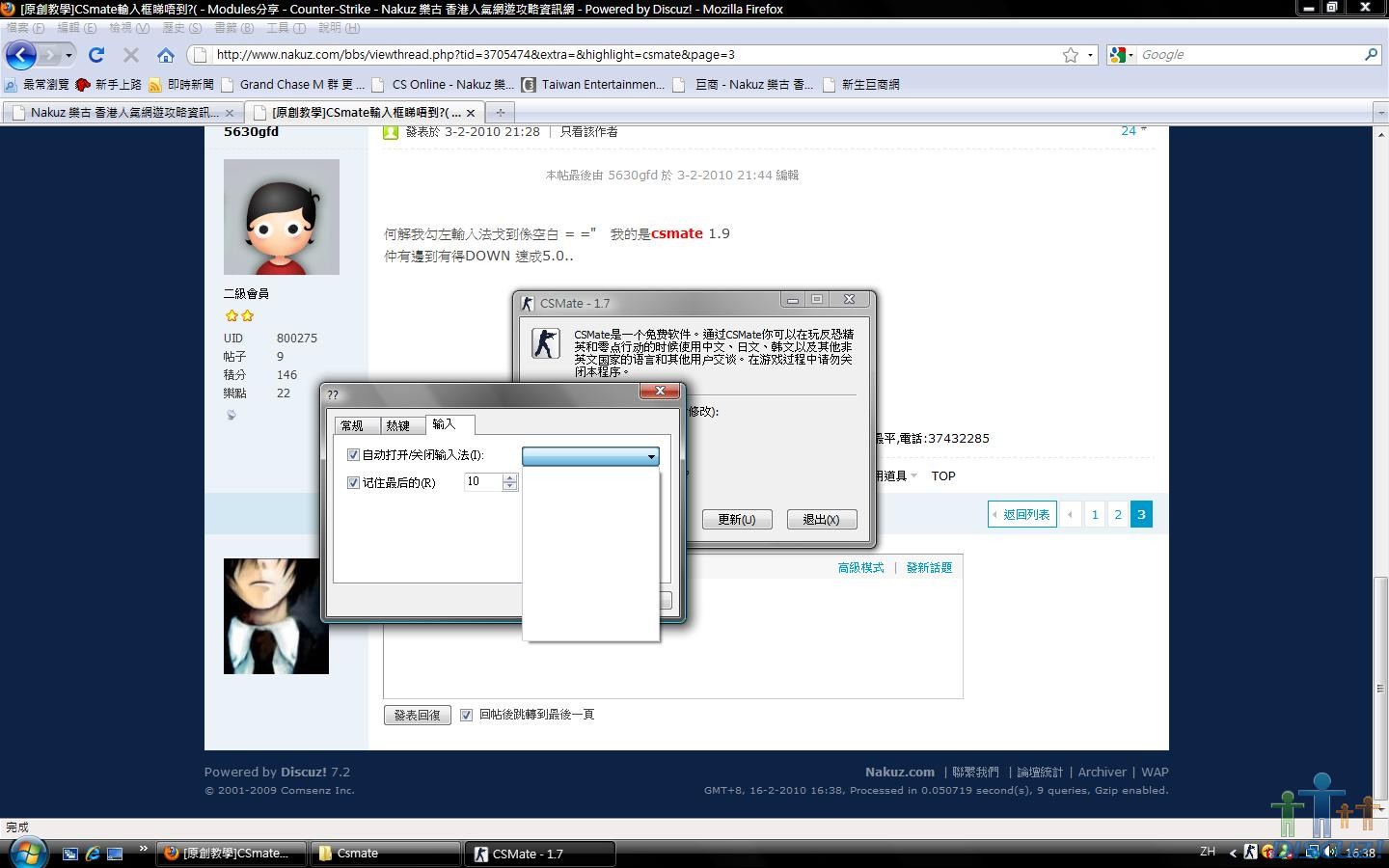
Task: Open the 書籤 menu
Action: 233,28
